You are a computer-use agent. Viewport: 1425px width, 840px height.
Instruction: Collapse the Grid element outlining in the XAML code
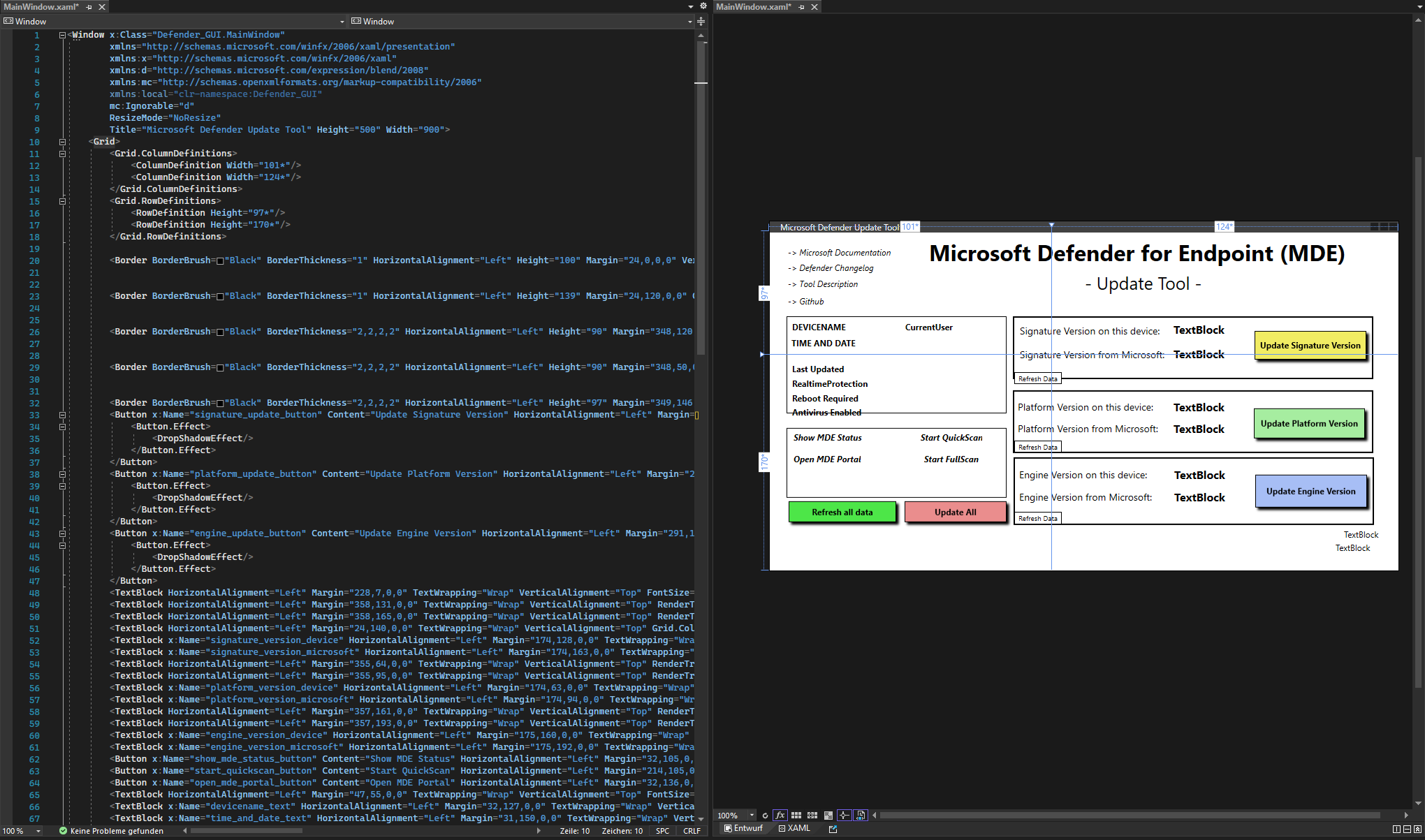point(63,142)
